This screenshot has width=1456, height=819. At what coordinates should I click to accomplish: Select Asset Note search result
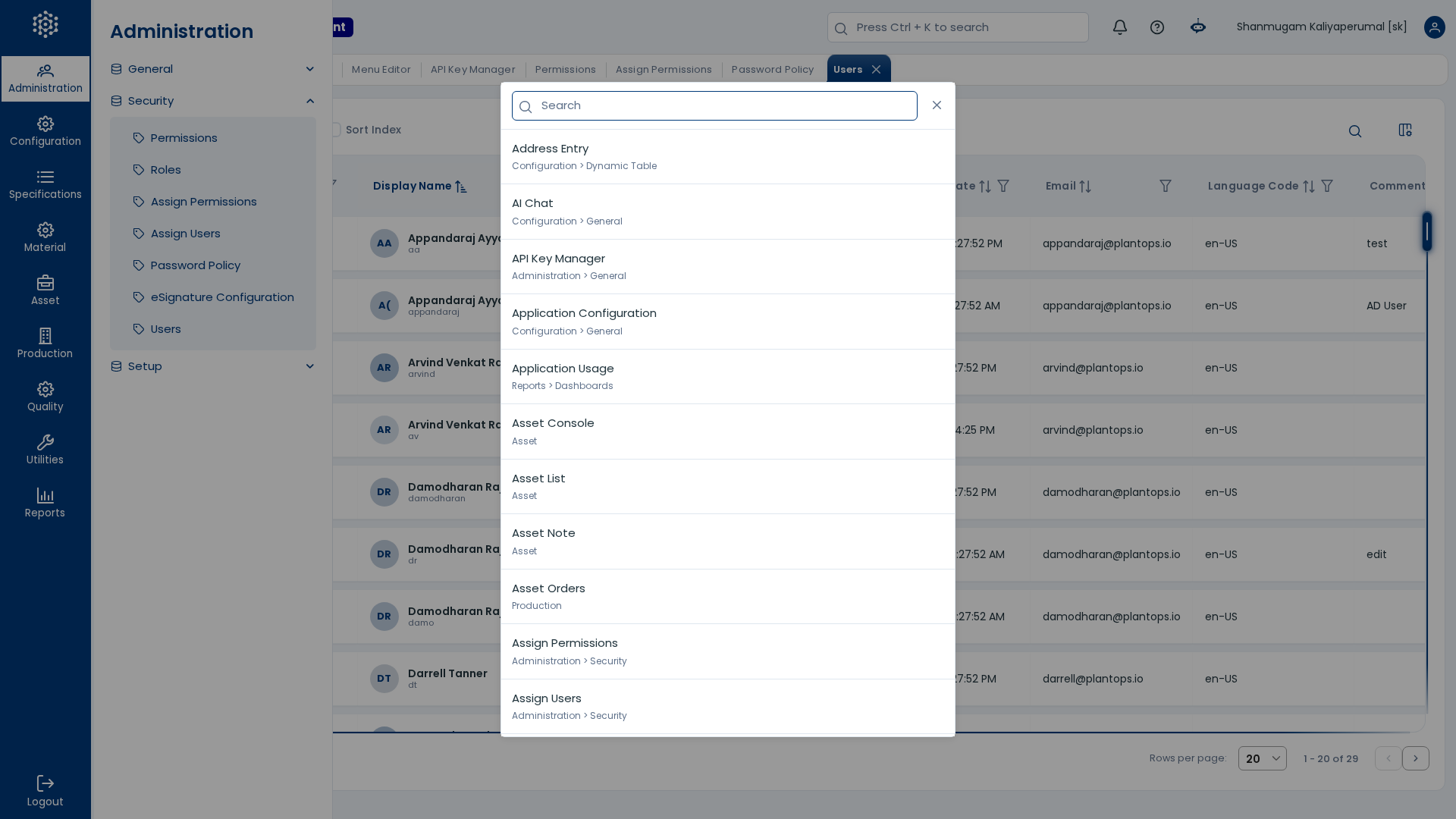(x=728, y=541)
